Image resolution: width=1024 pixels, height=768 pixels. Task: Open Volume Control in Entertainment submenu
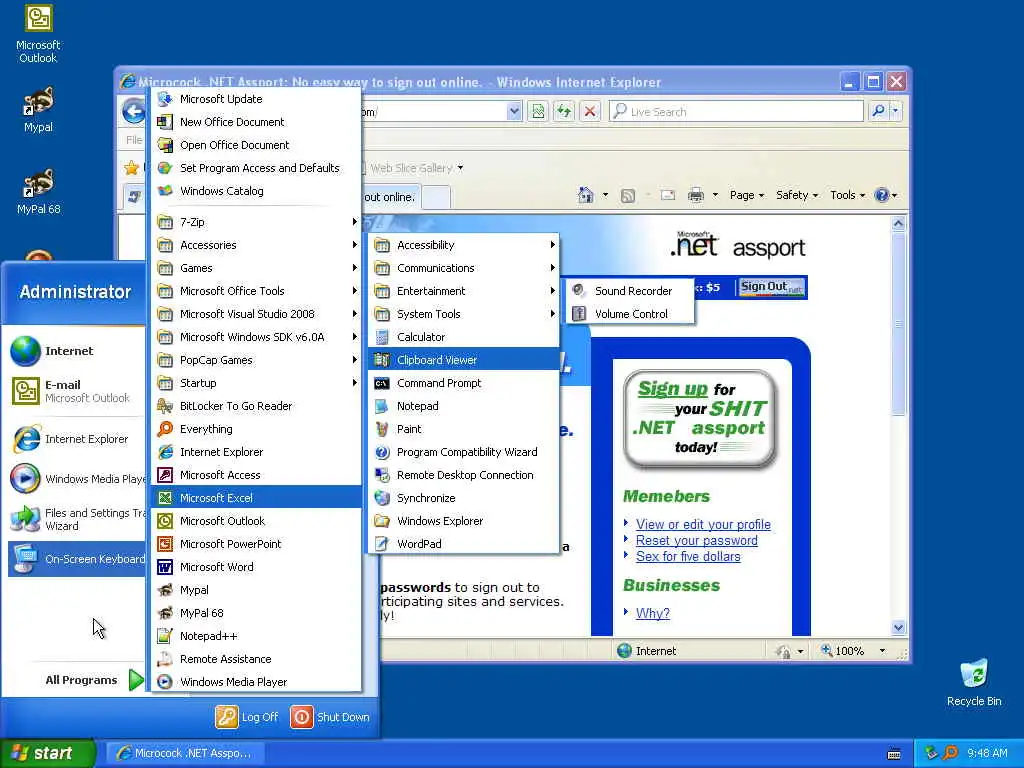tap(630, 314)
